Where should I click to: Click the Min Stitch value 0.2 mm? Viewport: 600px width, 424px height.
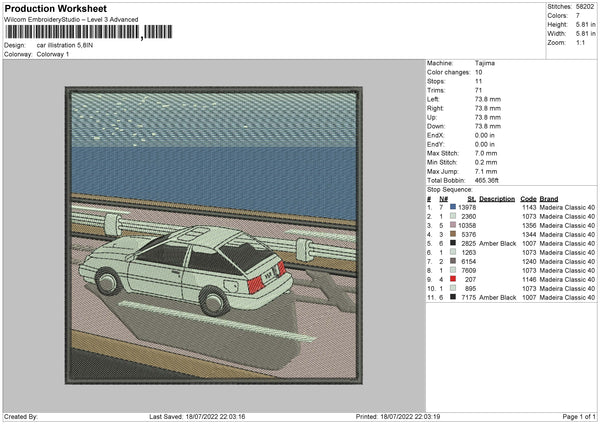point(486,162)
